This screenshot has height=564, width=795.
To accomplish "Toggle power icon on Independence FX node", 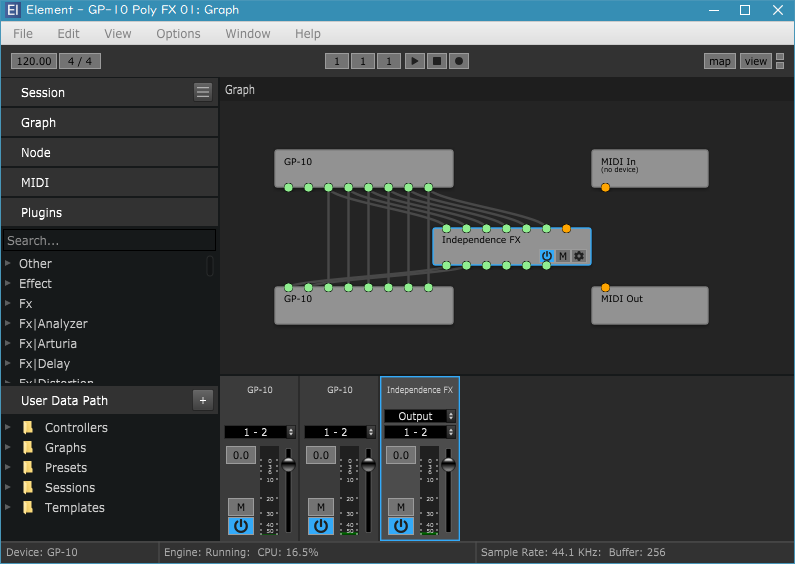I will (x=546, y=256).
